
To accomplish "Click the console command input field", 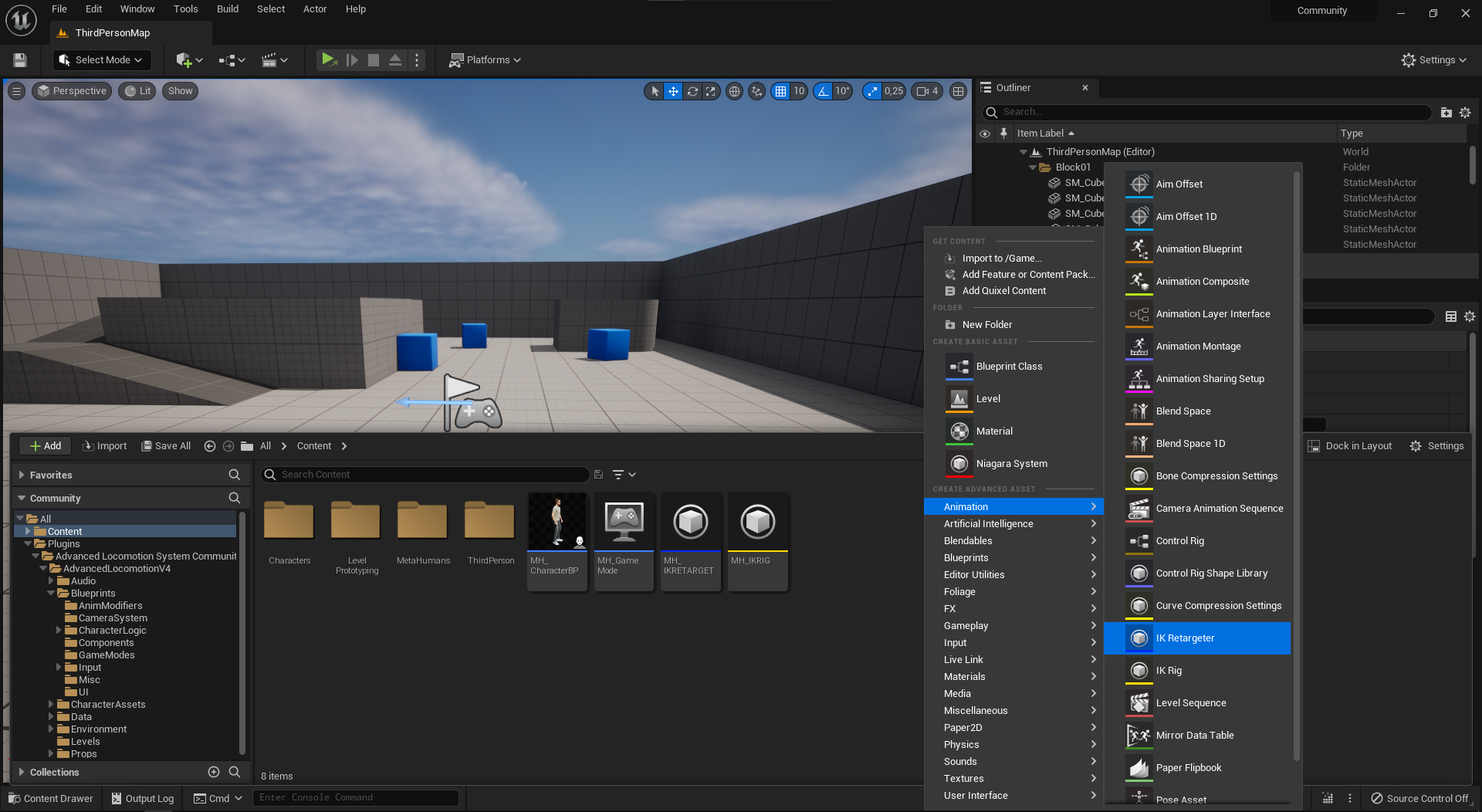I will tap(356, 798).
